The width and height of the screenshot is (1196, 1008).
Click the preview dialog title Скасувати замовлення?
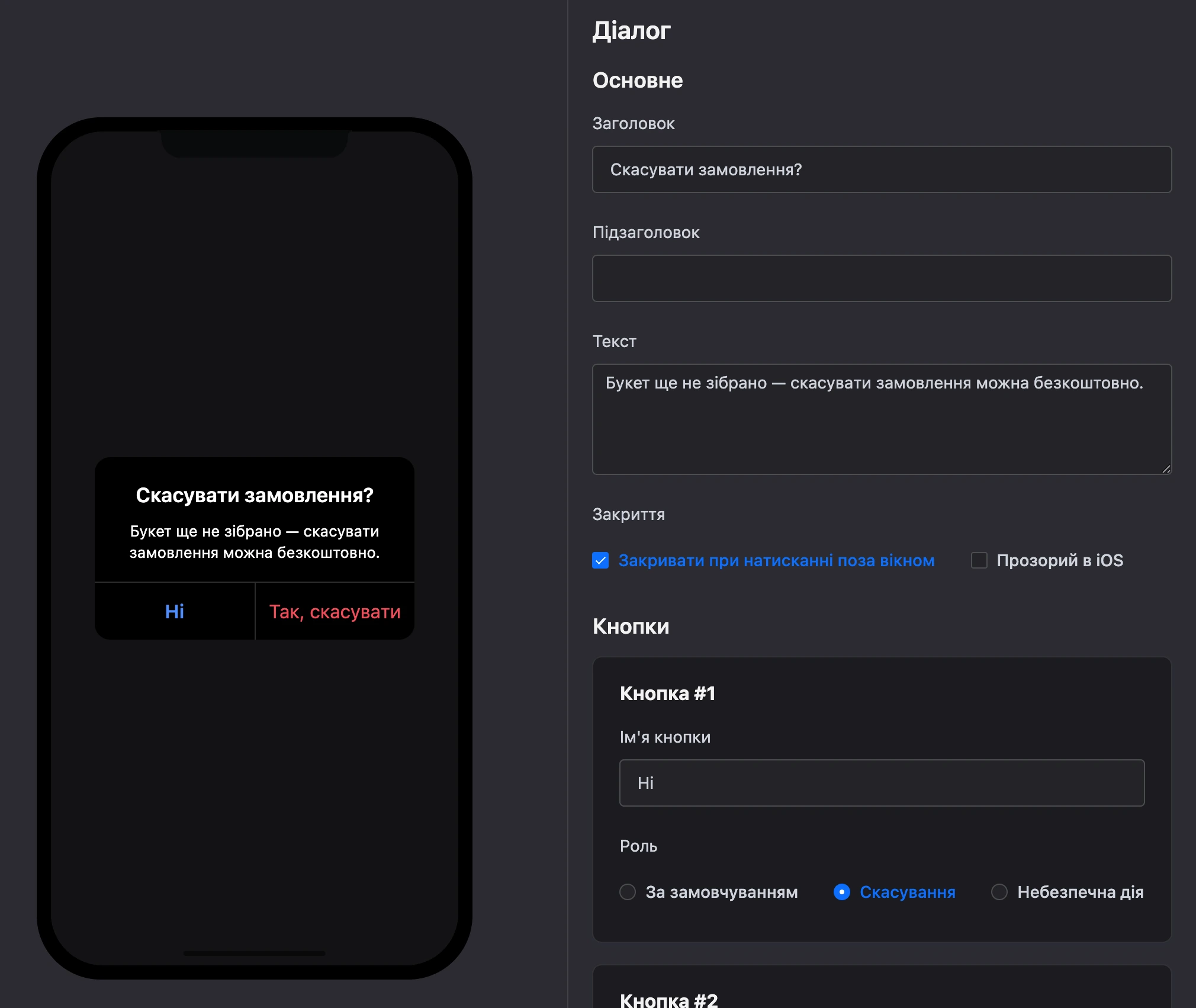pos(255,495)
